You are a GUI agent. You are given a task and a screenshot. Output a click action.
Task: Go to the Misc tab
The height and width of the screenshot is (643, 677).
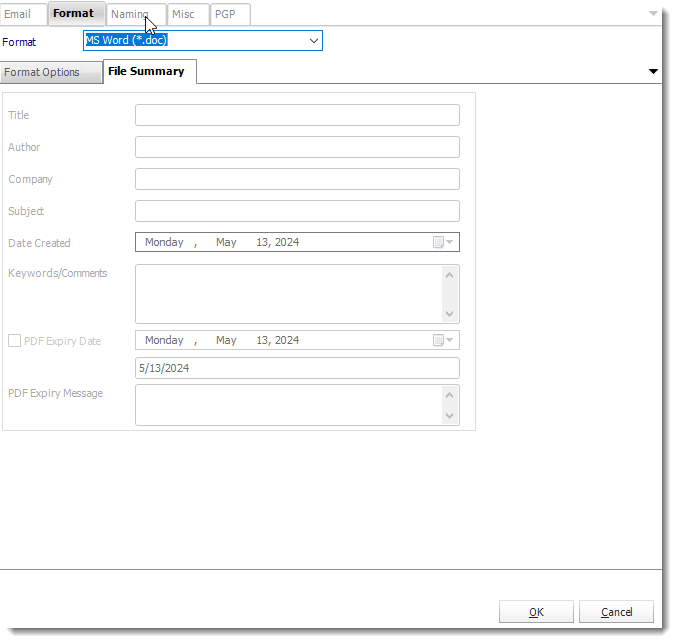point(188,14)
